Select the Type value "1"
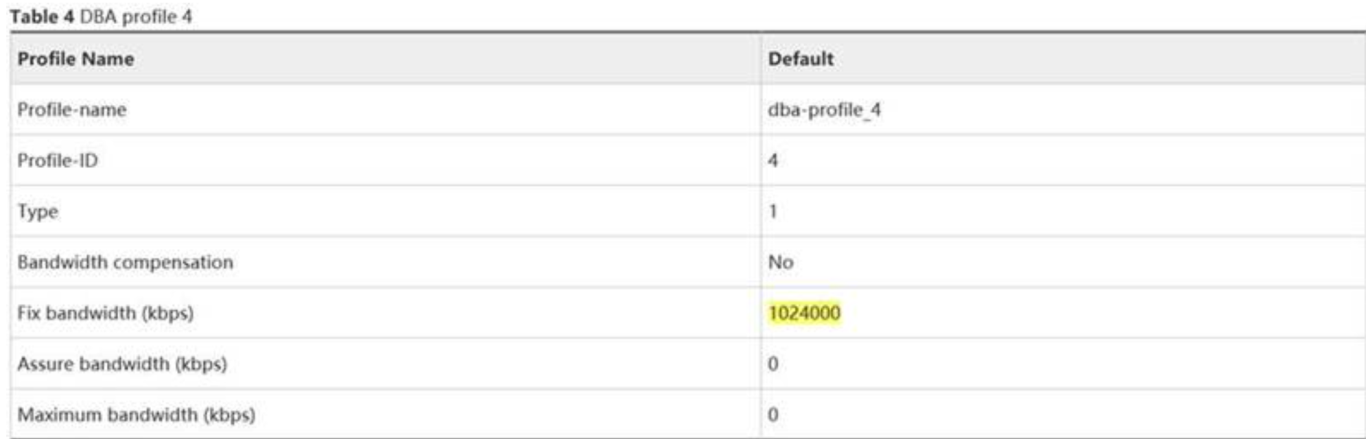 (773, 211)
